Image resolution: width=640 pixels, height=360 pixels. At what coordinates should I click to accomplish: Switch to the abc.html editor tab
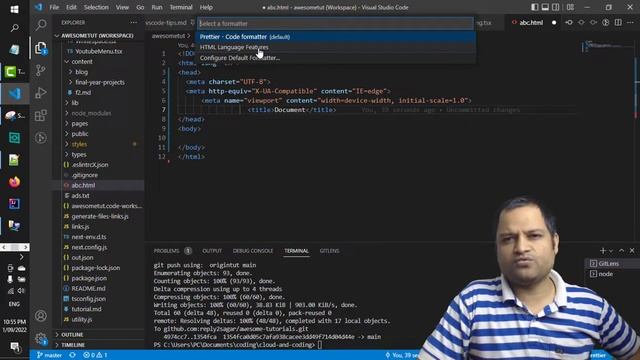[x=531, y=22]
